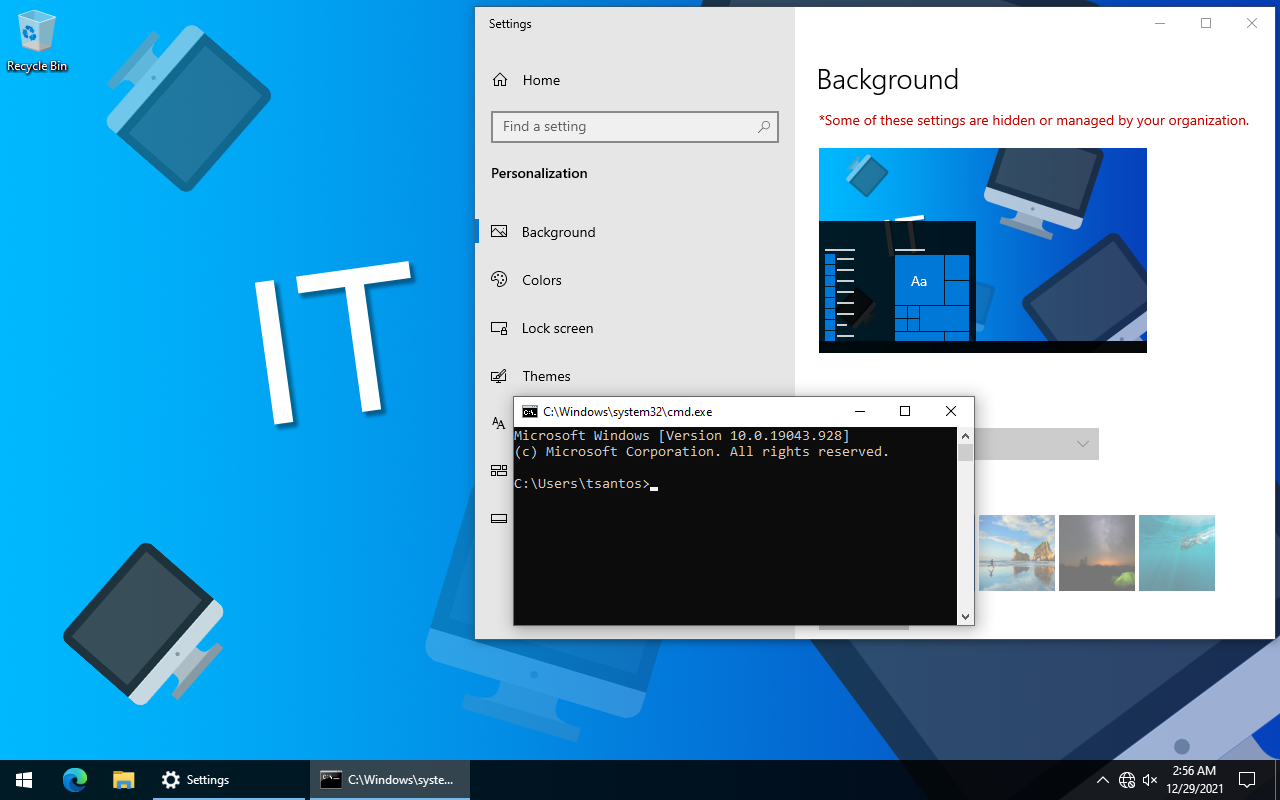This screenshot has width=1280, height=800.
Task: Open Lock screen settings
Action: tap(557, 328)
